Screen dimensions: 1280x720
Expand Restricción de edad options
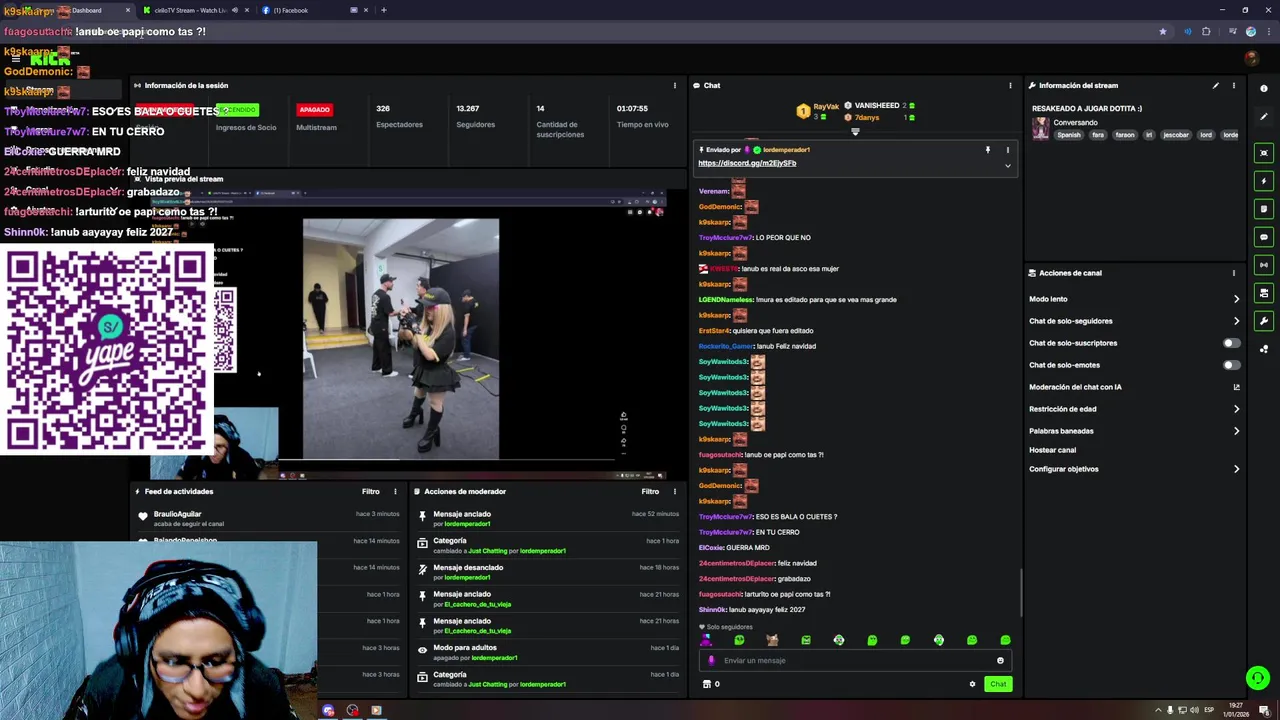pyautogui.click(x=1236, y=409)
